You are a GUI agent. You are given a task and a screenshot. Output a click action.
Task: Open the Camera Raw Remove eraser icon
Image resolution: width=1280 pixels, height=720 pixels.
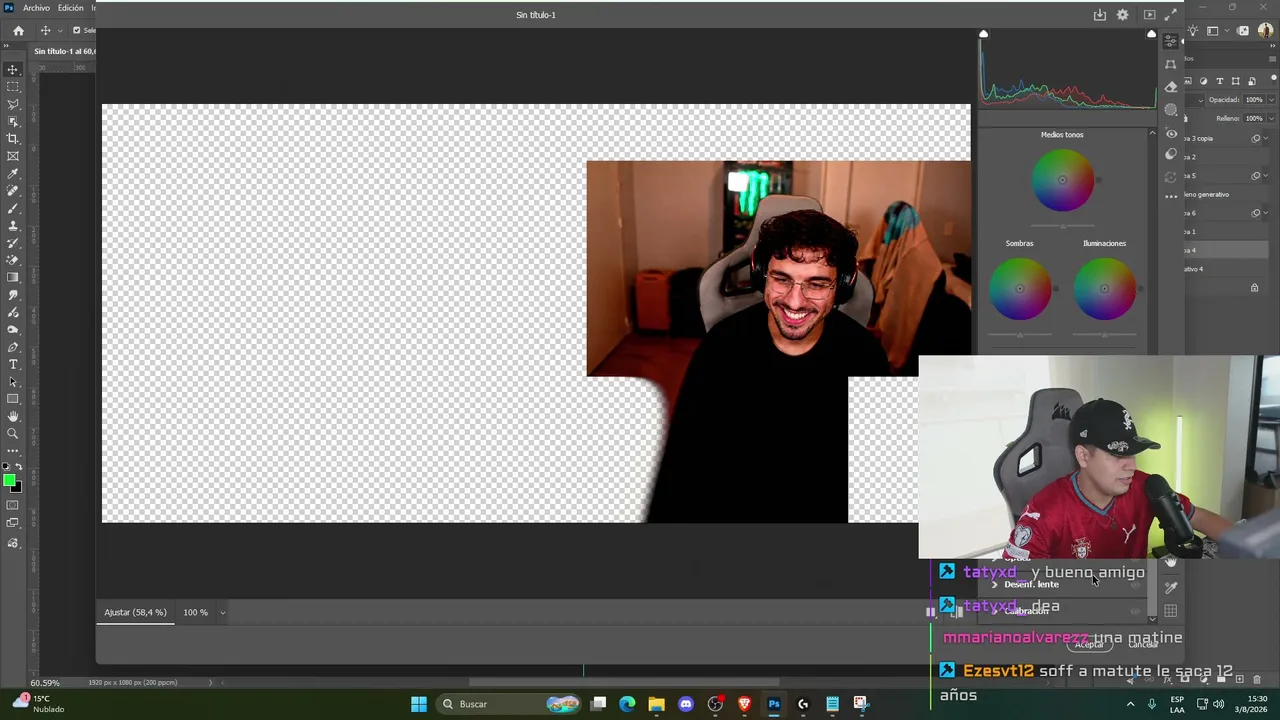pyautogui.click(x=1171, y=87)
